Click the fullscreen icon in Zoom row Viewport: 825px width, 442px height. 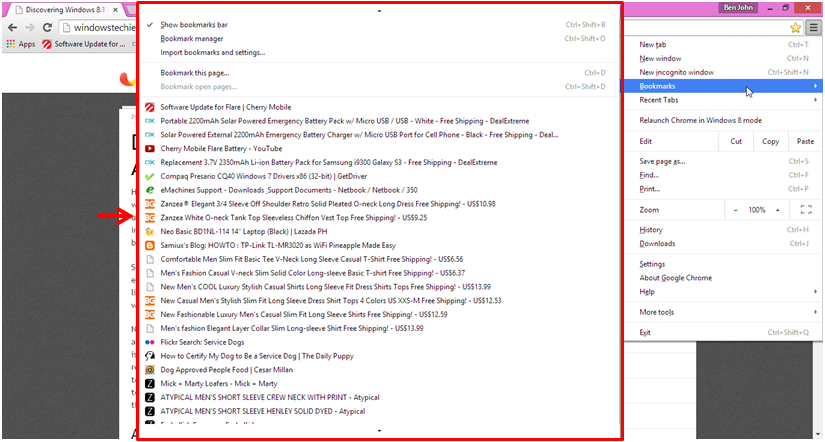[806, 209]
